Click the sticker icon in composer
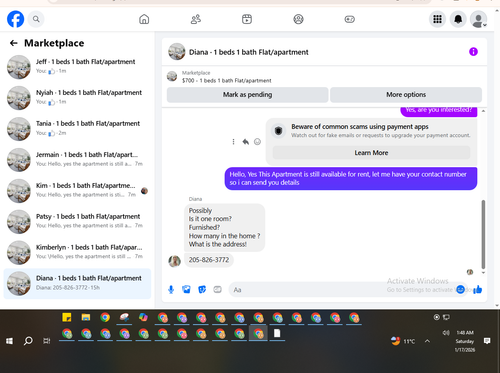 202,289
